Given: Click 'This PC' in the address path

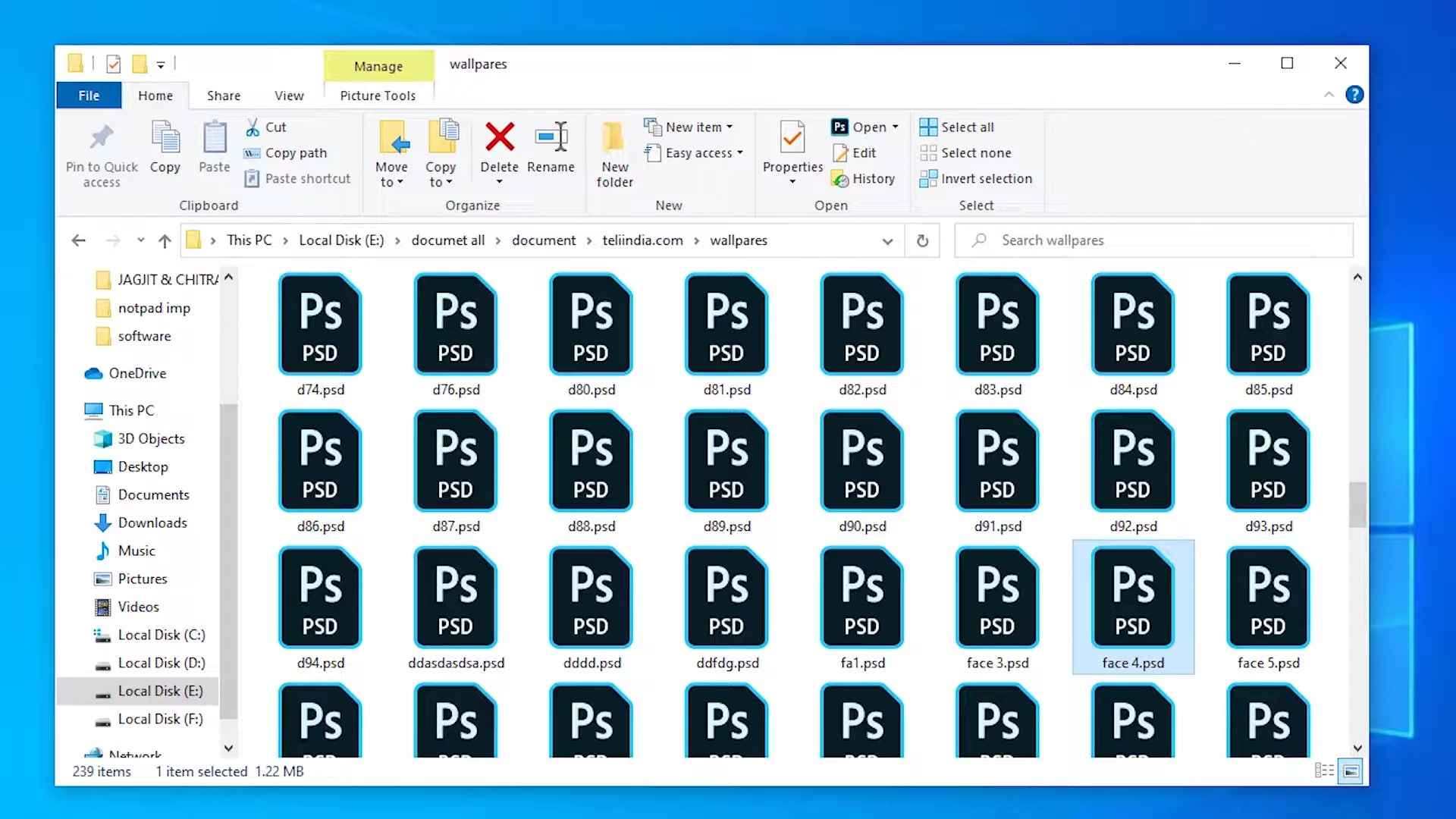Looking at the screenshot, I should pyautogui.click(x=249, y=240).
